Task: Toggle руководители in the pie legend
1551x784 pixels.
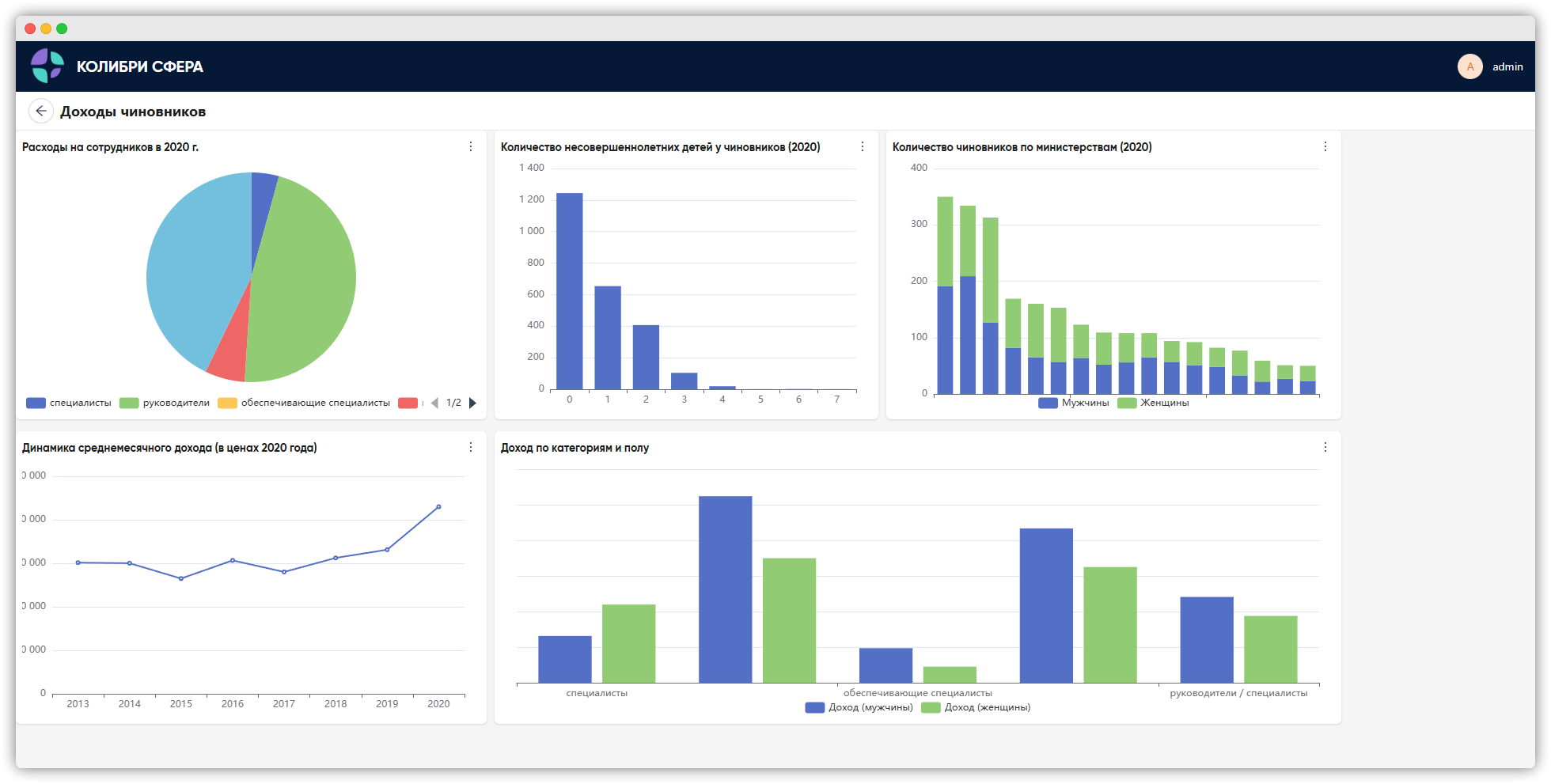Action: (165, 403)
